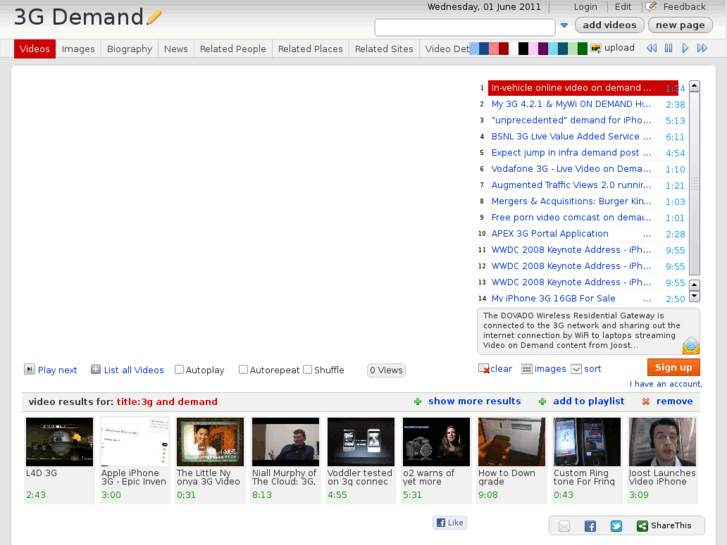Select In-vehicle online video on demand item
The image size is (727, 545).
pyautogui.click(x=583, y=88)
